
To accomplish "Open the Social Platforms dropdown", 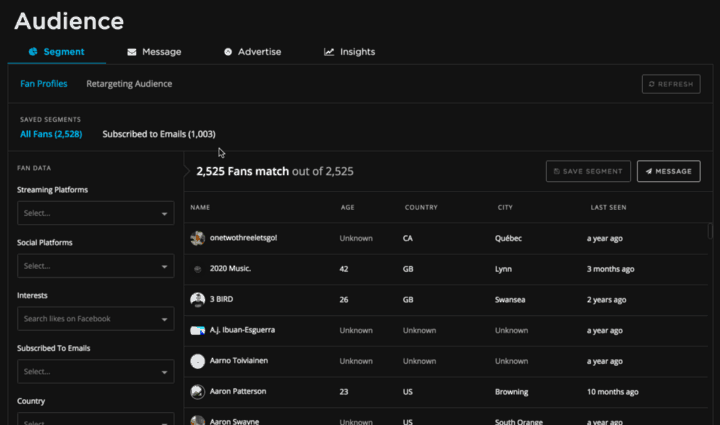I will click(x=95, y=266).
